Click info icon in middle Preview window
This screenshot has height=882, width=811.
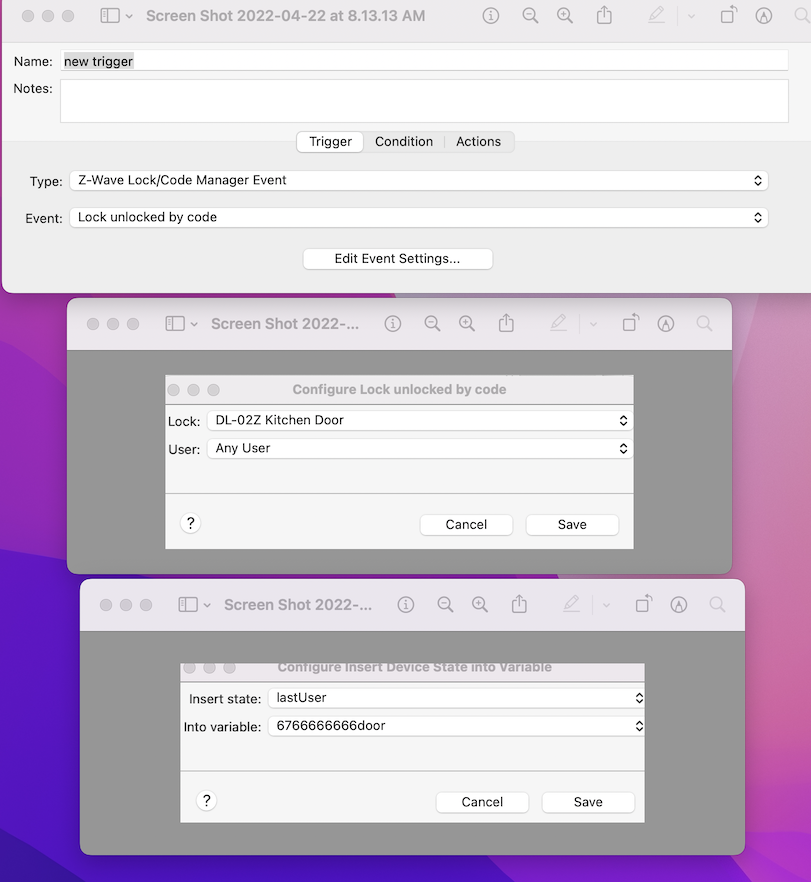click(x=393, y=323)
